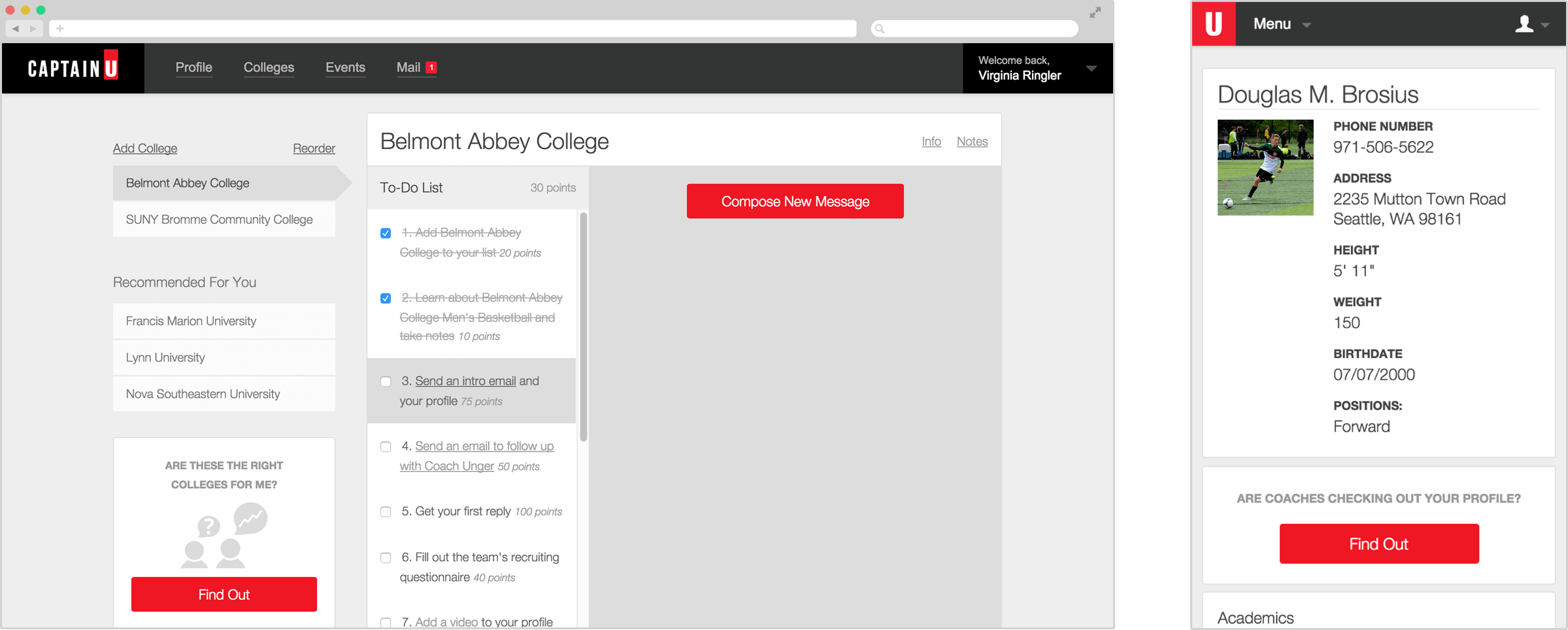The width and height of the screenshot is (1568, 630).
Task: Select Francis Marion University recommendation
Action: pyautogui.click(x=224, y=321)
